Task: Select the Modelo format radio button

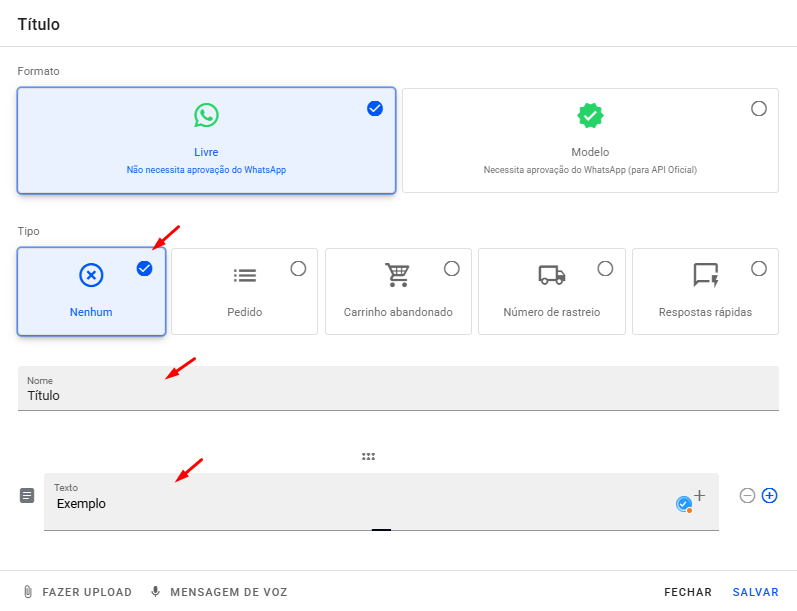Action: click(759, 108)
